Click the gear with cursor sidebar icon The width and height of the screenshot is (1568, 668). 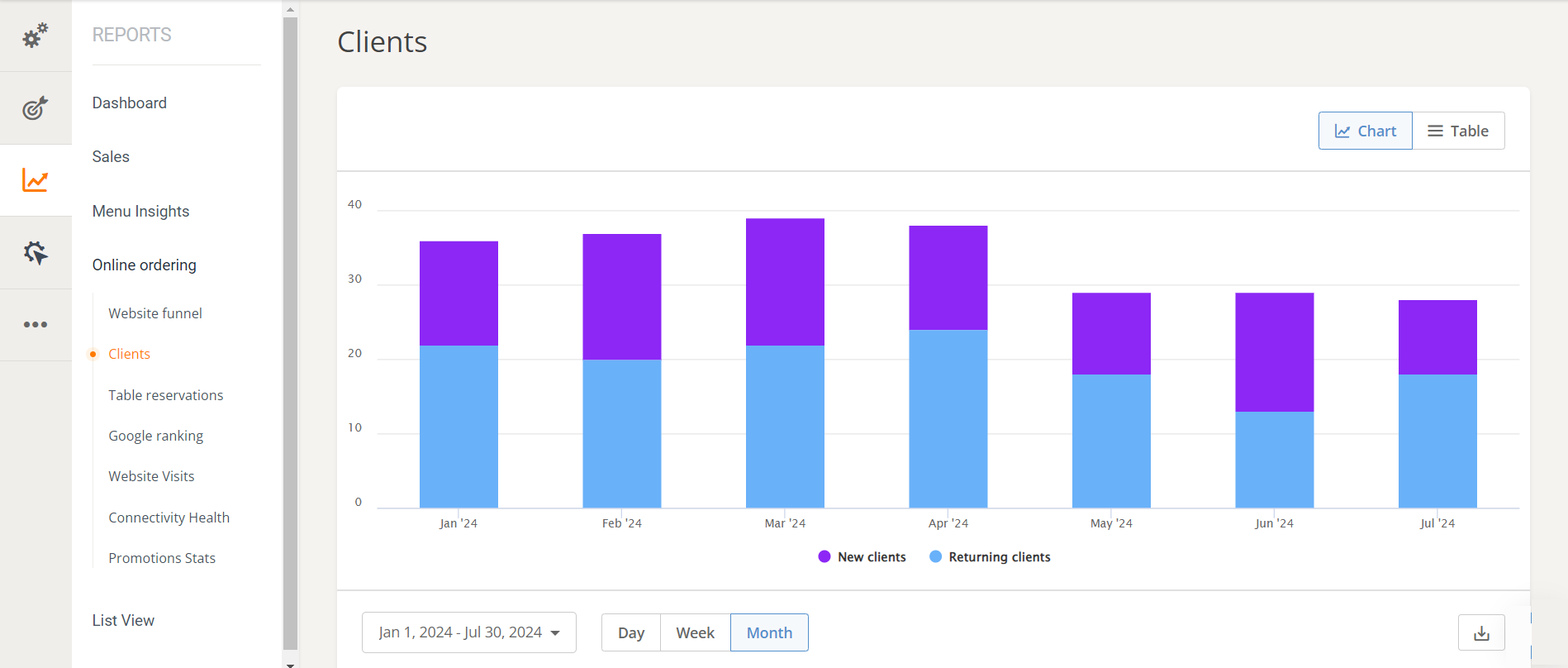tap(35, 253)
